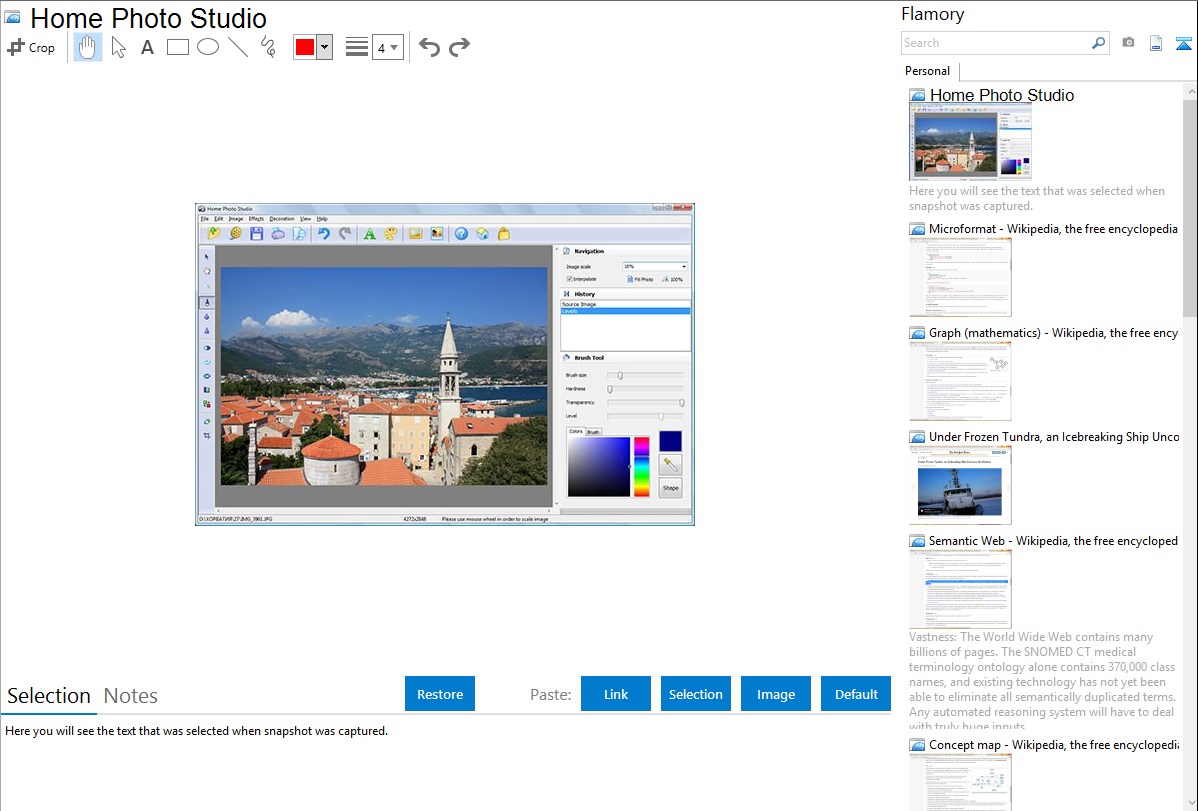Pick the freehand scribble tool

click(268, 47)
